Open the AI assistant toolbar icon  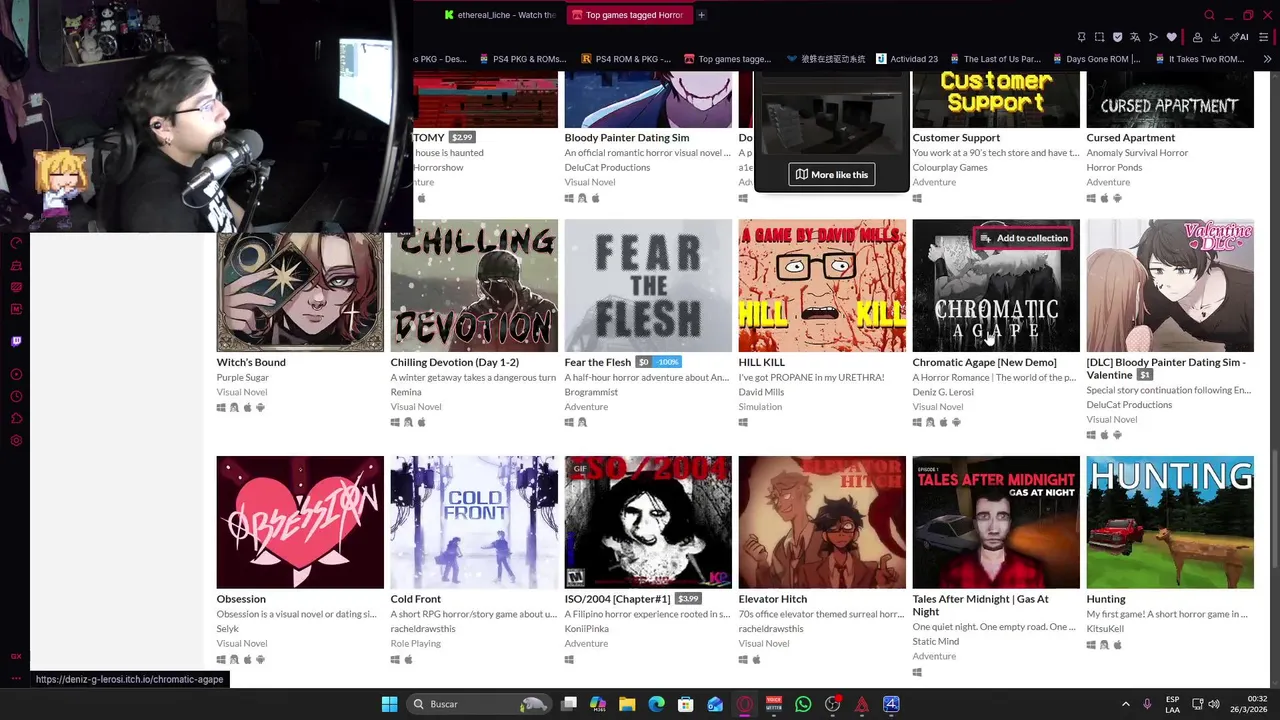point(1239,37)
